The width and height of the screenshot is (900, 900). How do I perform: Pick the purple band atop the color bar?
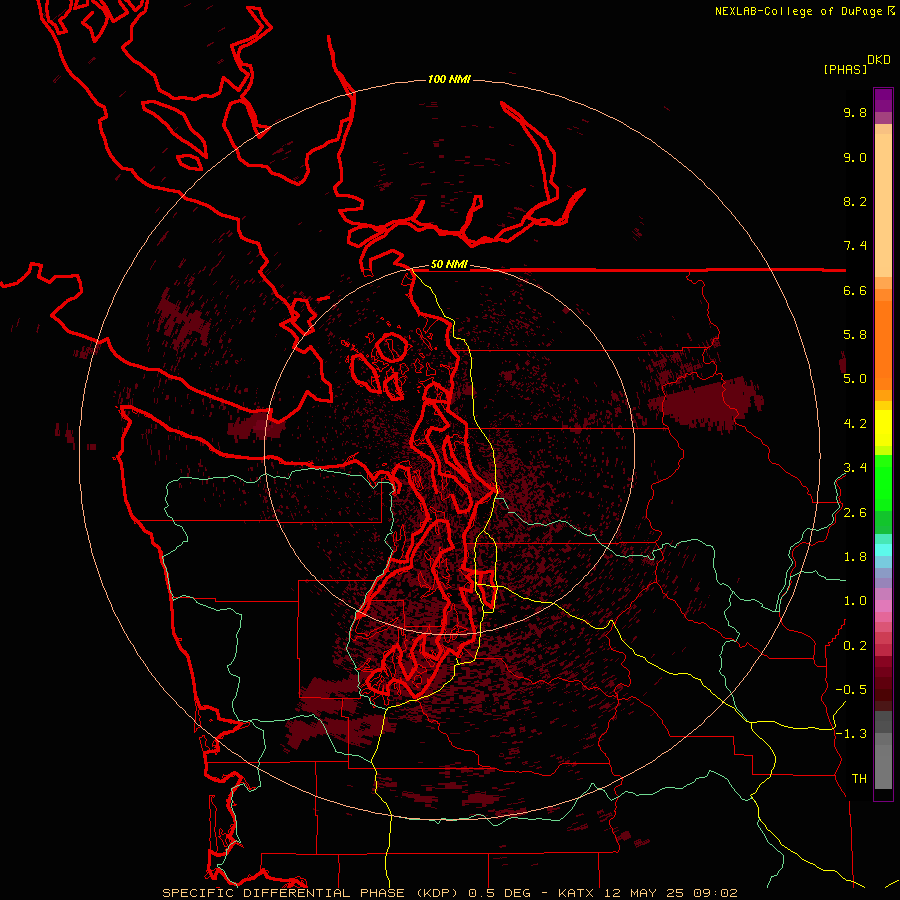[x=883, y=100]
